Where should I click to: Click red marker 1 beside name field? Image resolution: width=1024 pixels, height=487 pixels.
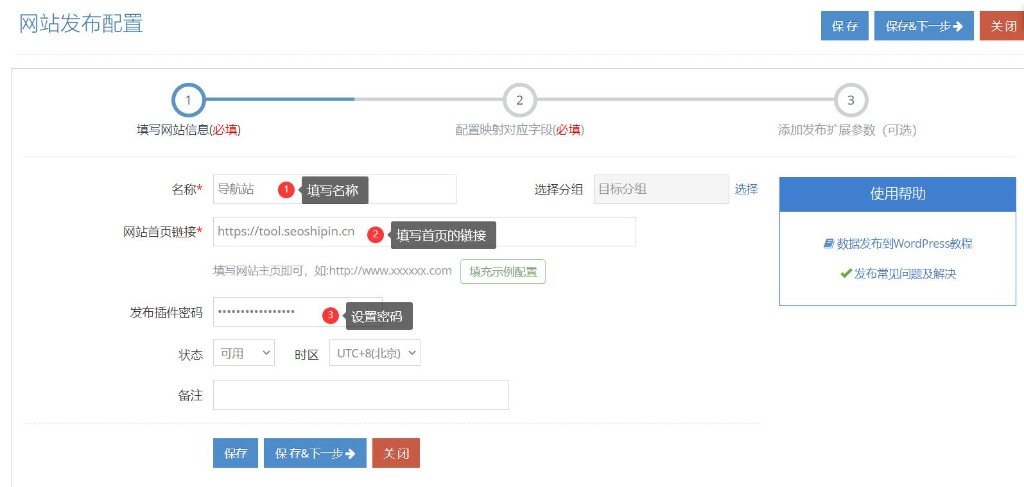coord(285,189)
